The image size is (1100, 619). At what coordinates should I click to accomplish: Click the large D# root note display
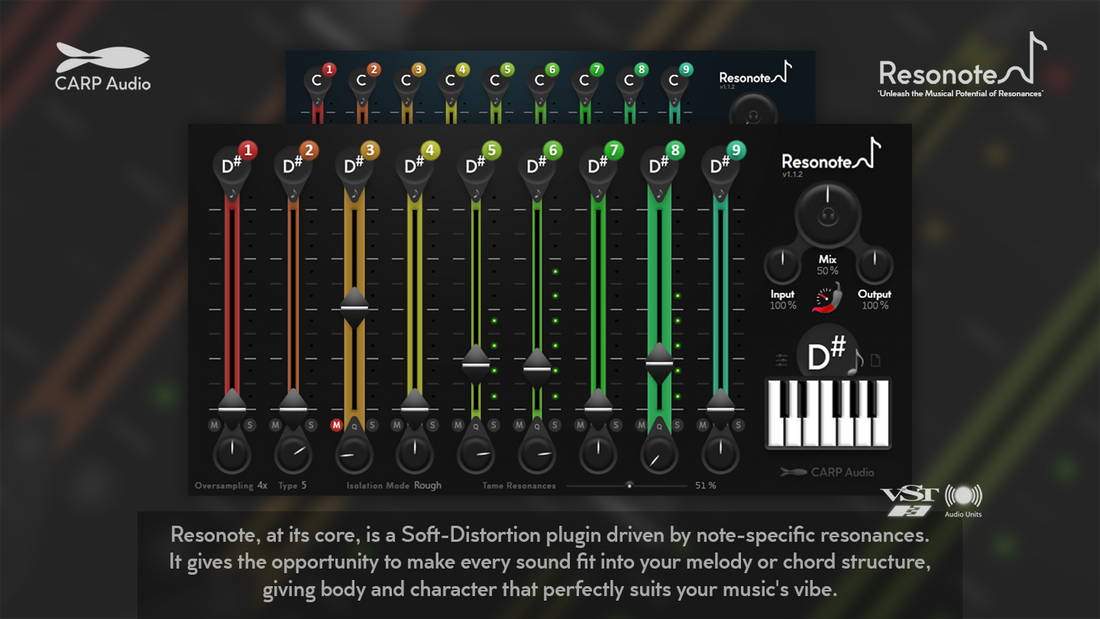[826, 355]
